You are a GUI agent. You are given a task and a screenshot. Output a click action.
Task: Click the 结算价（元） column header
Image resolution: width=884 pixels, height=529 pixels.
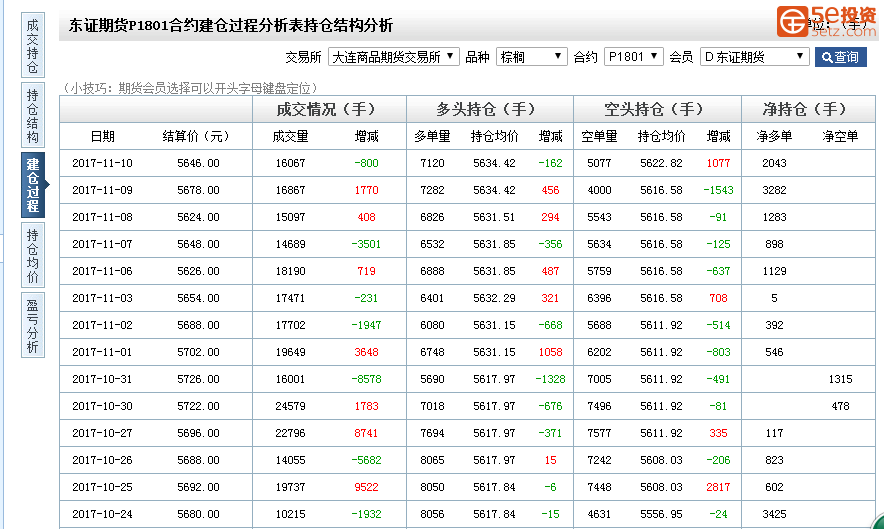click(195, 136)
